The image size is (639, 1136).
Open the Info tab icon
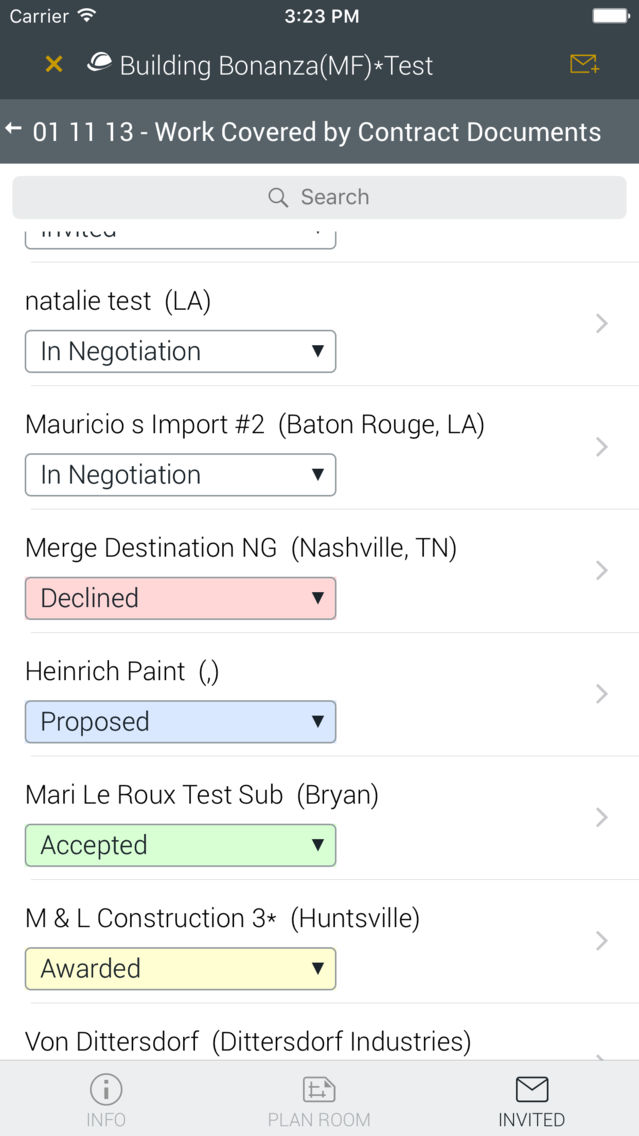[106, 1089]
